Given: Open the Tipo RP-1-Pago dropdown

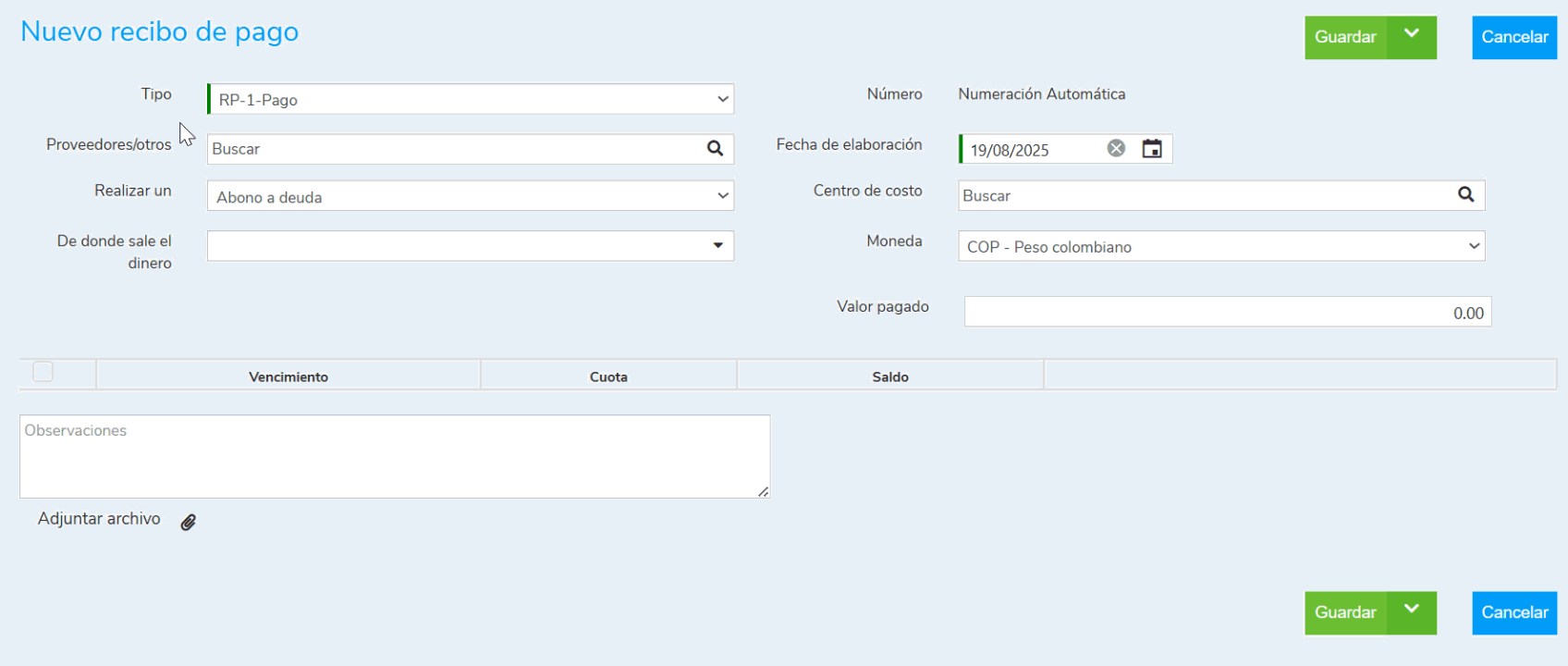Looking at the screenshot, I should click(x=470, y=100).
